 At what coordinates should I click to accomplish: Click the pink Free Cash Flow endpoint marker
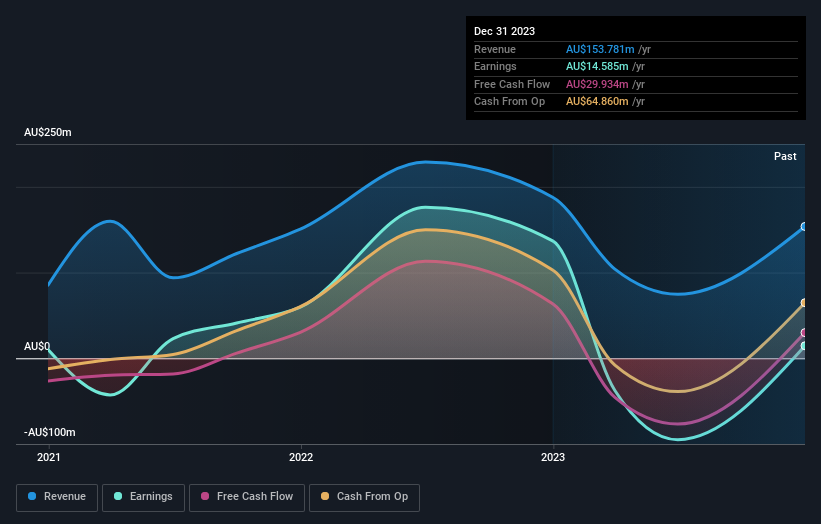point(804,332)
